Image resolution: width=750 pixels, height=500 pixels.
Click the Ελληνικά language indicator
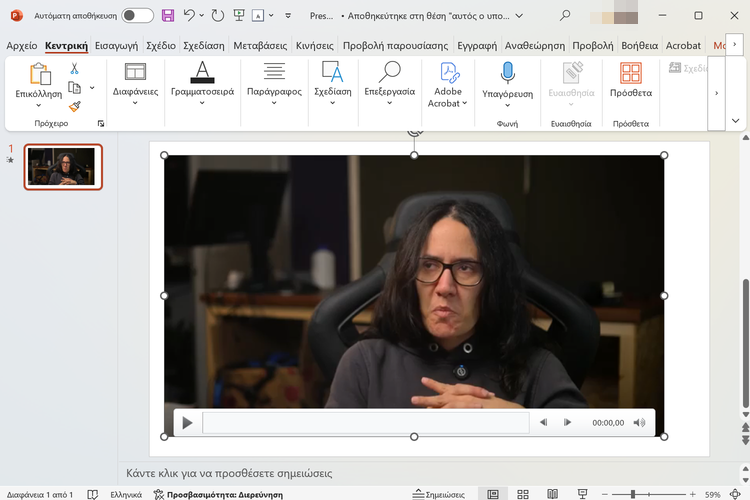click(x=126, y=494)
